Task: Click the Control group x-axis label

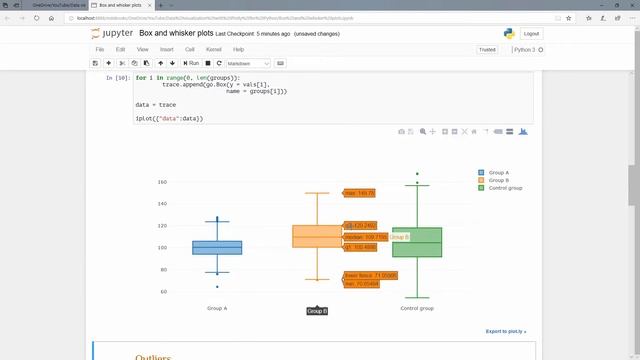Action: pyautogui.click(x=417, y=308)
